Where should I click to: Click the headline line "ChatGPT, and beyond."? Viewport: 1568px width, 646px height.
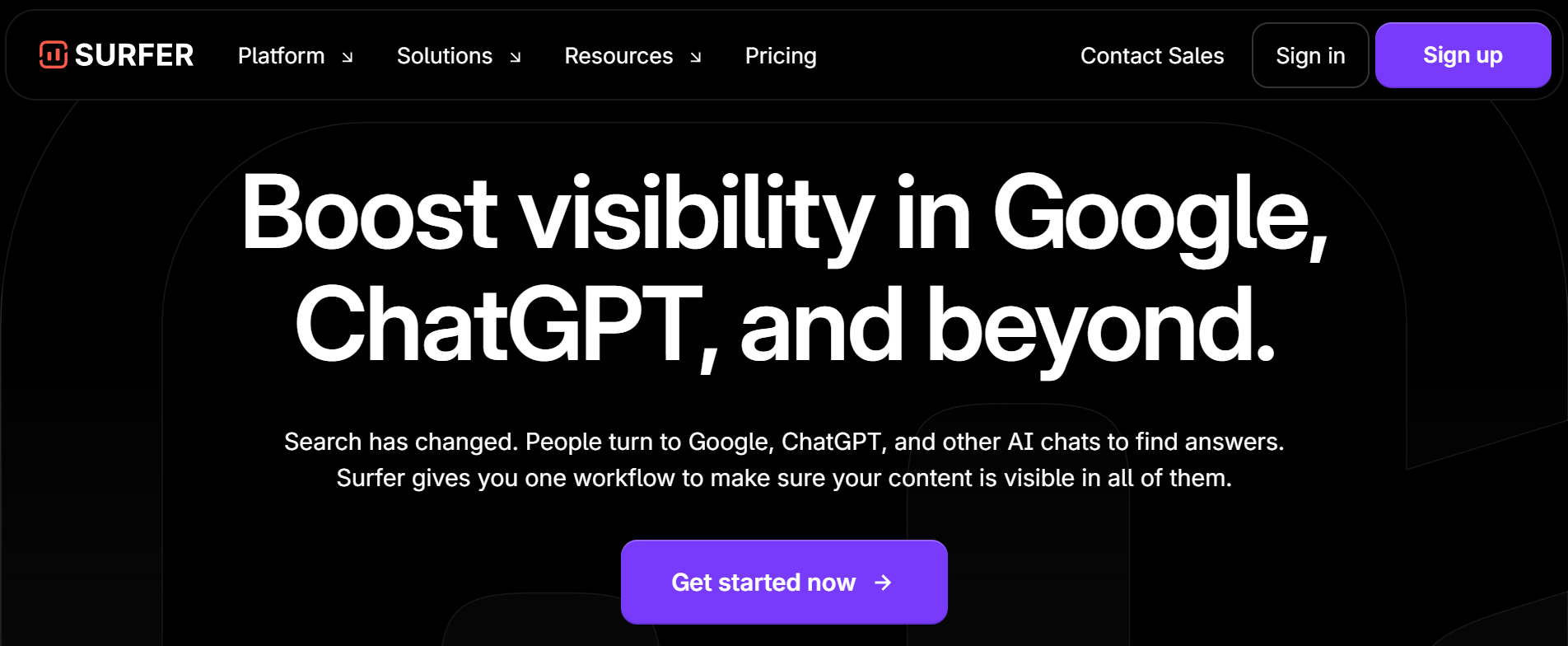click(784, 325)
